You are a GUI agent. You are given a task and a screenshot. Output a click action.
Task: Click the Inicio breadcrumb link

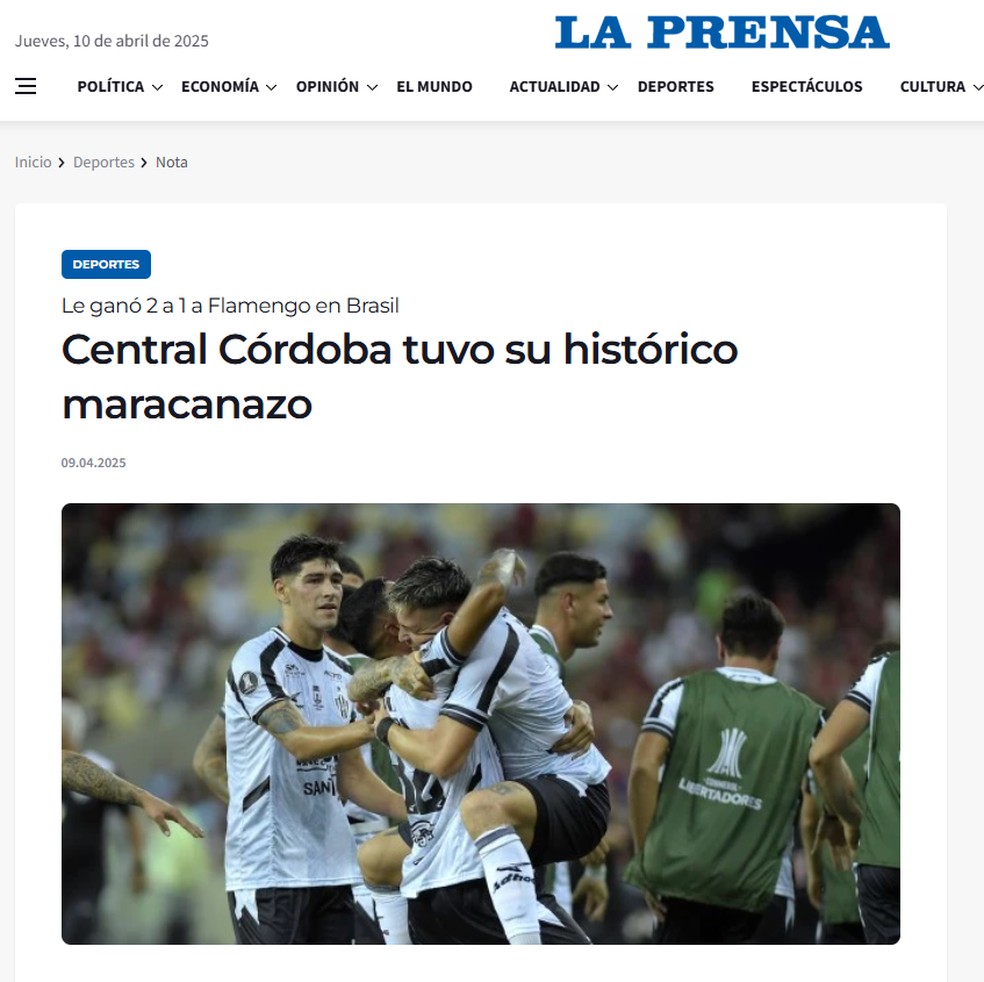coord(33,162)
